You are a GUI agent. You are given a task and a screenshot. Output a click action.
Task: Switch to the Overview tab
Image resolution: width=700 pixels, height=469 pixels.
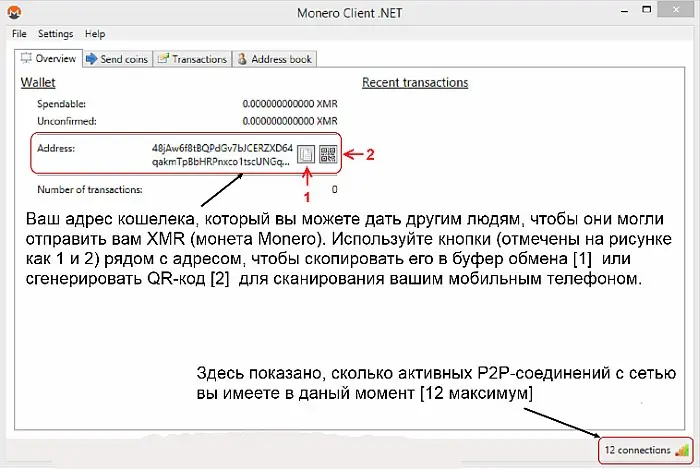click(49, 58)
